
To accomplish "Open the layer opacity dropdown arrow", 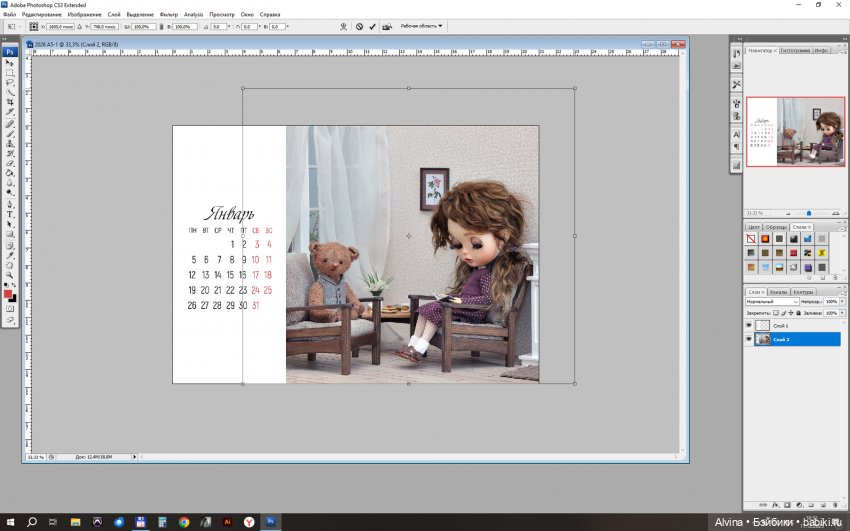I will click(x=839, y=301).
